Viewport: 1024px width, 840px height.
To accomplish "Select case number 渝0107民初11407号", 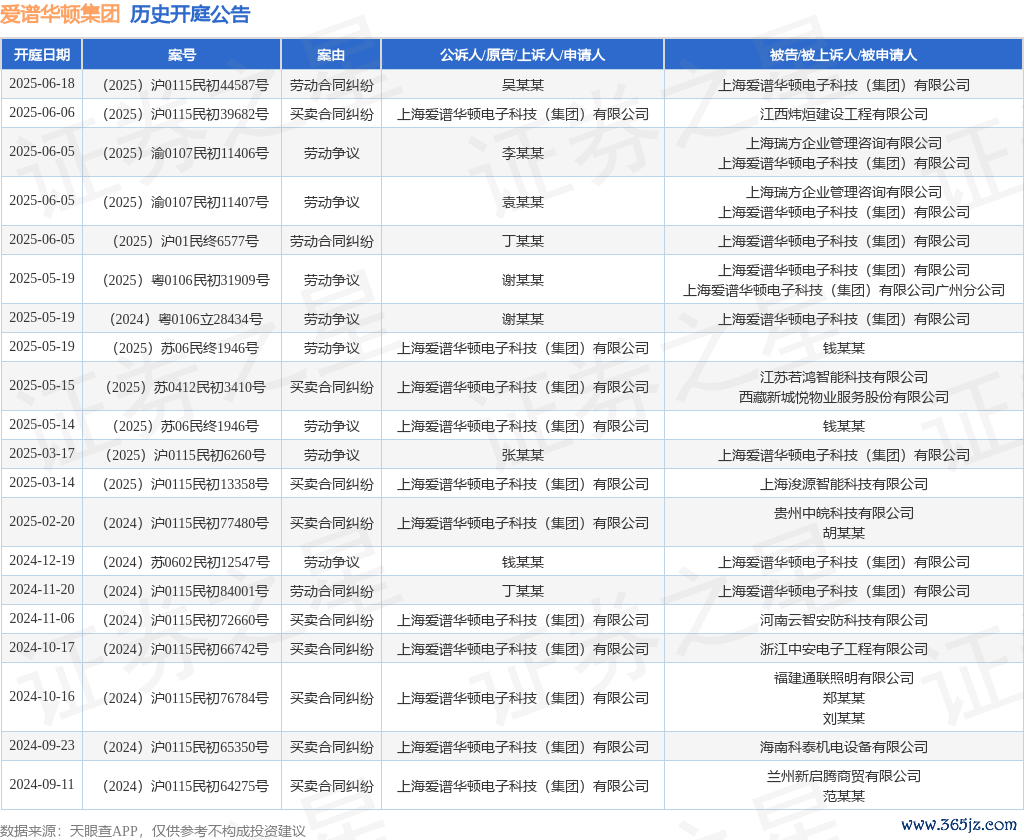I will [x=185, y=202].
